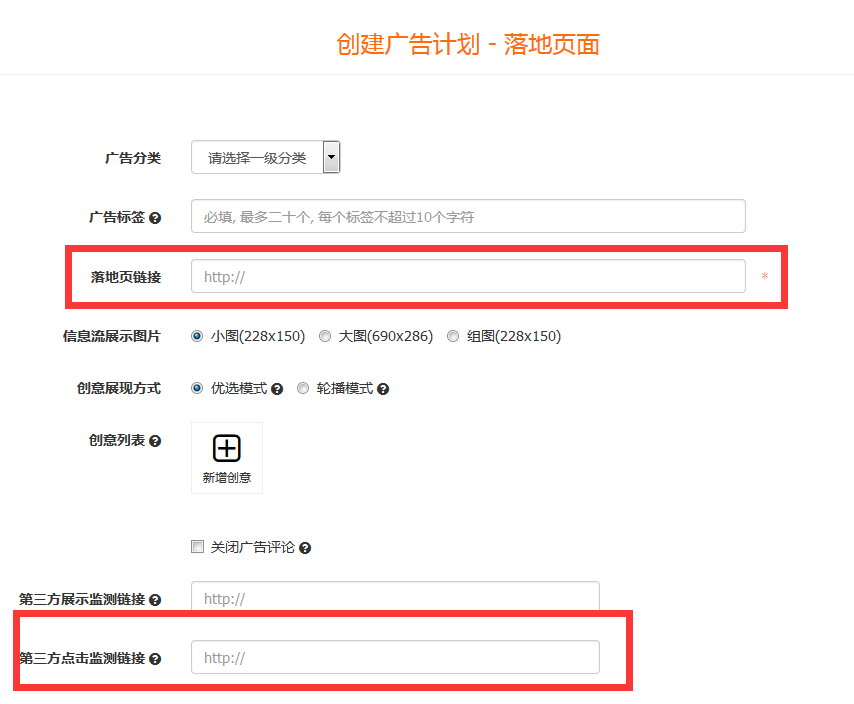Focus the 第三方点击监测链接 input field
This screenshot has width=854, height=704.
(395, 657)
